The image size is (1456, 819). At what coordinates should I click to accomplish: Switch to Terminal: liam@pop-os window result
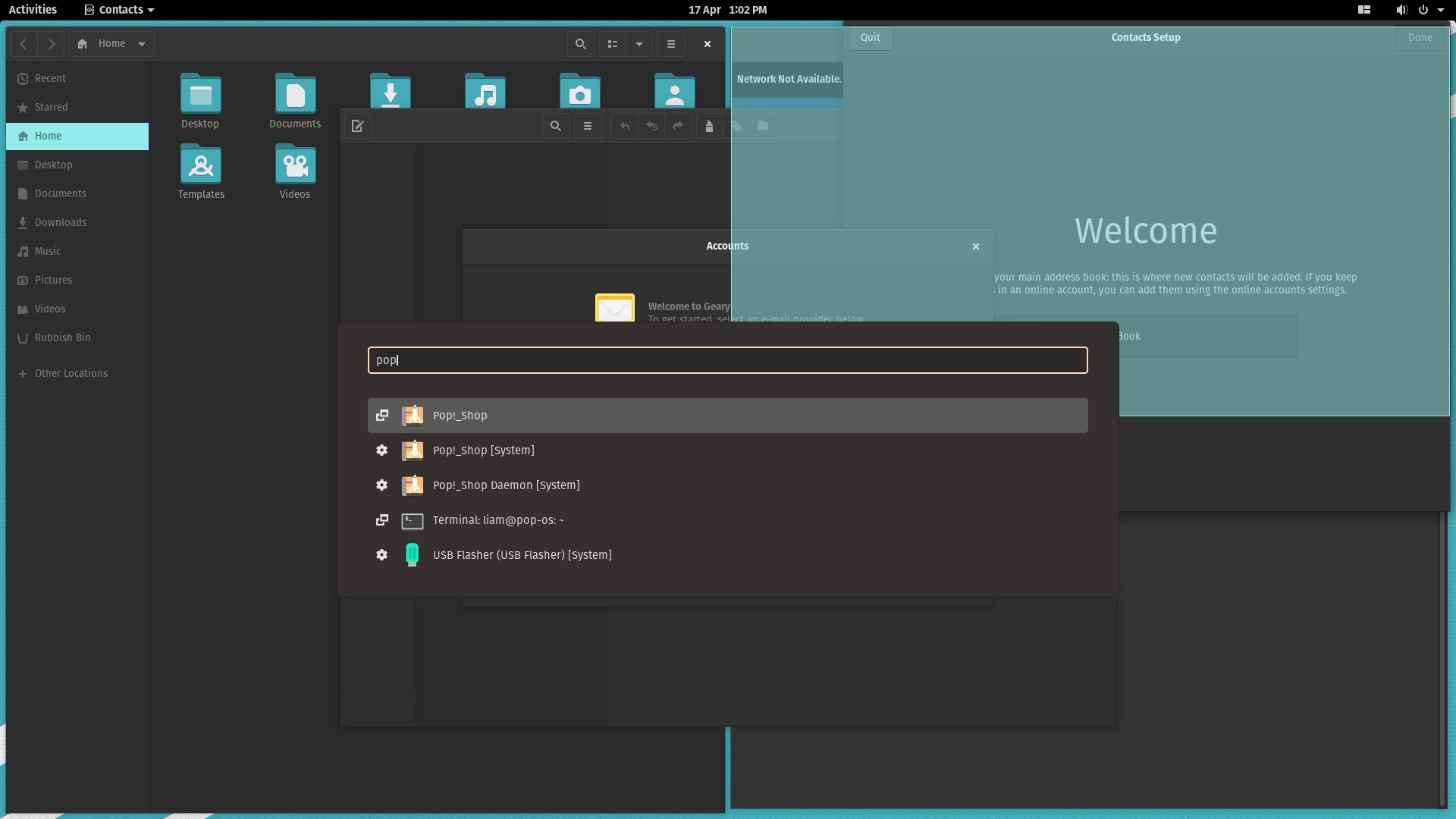(728, 520)
